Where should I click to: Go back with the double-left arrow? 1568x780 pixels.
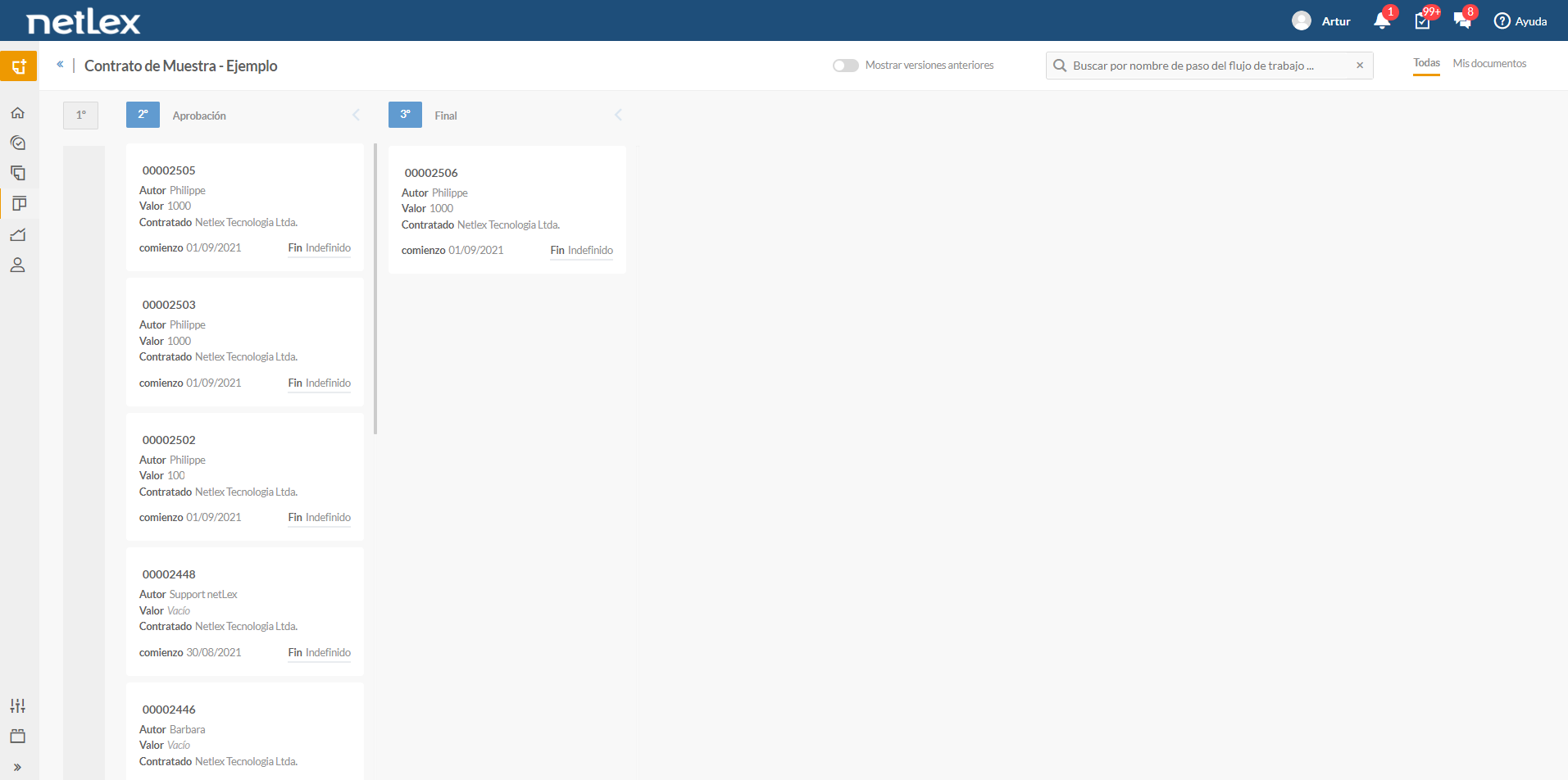pyautogui.click(x=60, y=64)
